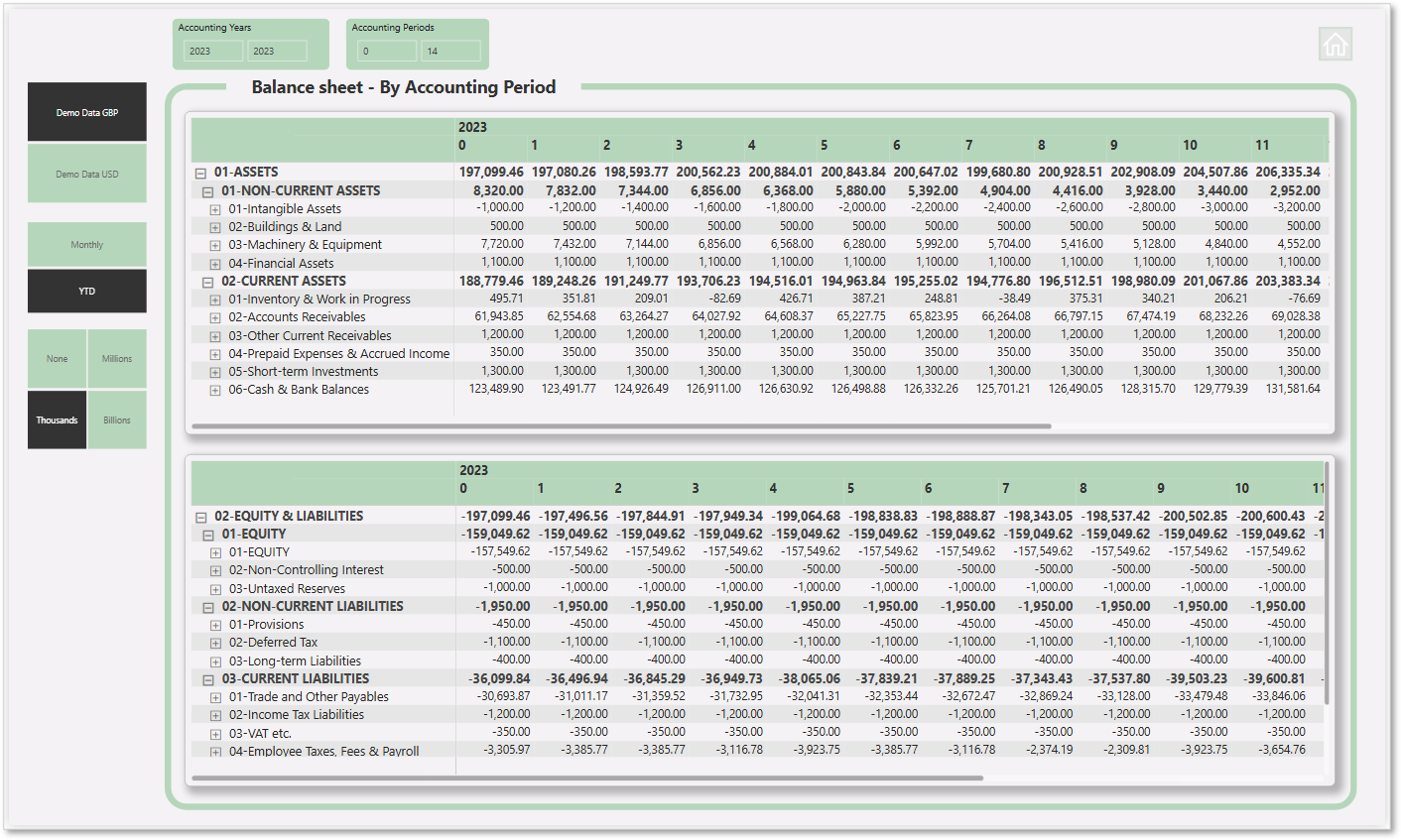The height and width of the screenshot is (840, 1401).
Task: Select the Demo Data GBP option
Action: click(x=87, y=112)
